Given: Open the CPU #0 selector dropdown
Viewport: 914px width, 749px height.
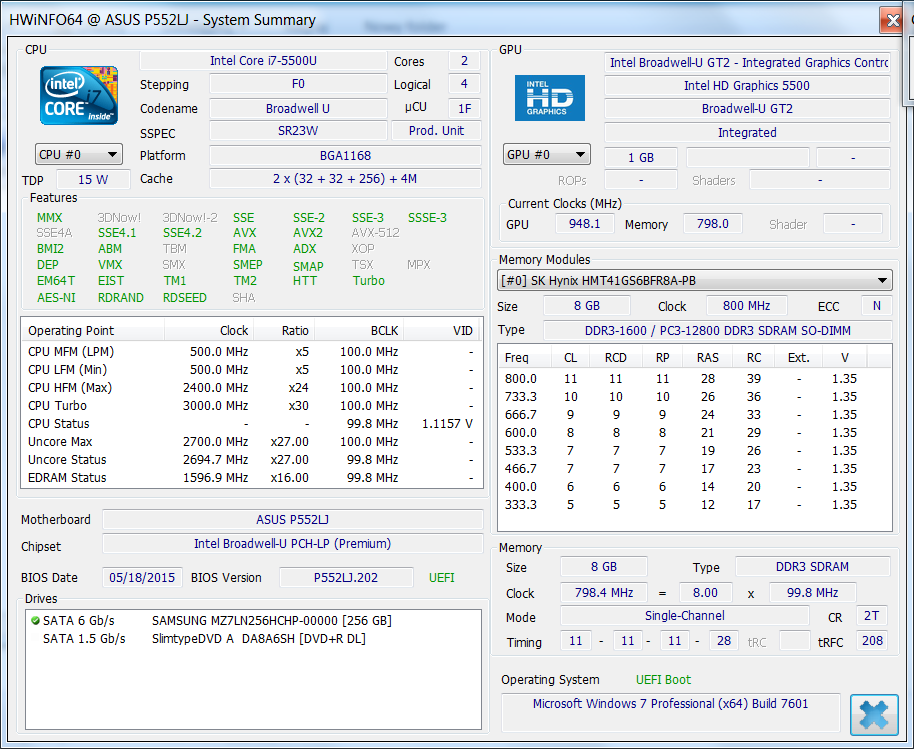Looking at the screenshot, I should point(79,155).
